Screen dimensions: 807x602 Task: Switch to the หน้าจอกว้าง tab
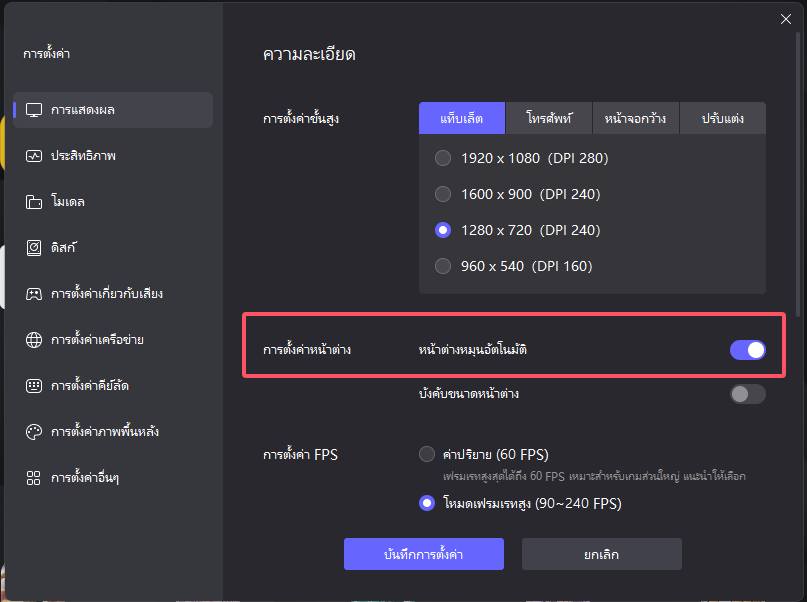point(636,118)
